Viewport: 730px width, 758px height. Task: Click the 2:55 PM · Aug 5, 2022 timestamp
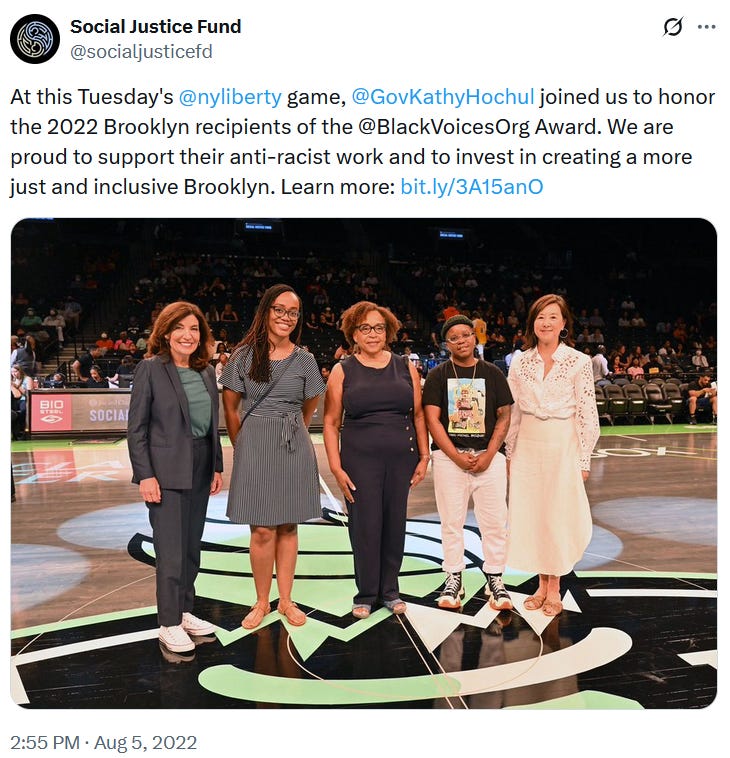click(x=103, y=743)
